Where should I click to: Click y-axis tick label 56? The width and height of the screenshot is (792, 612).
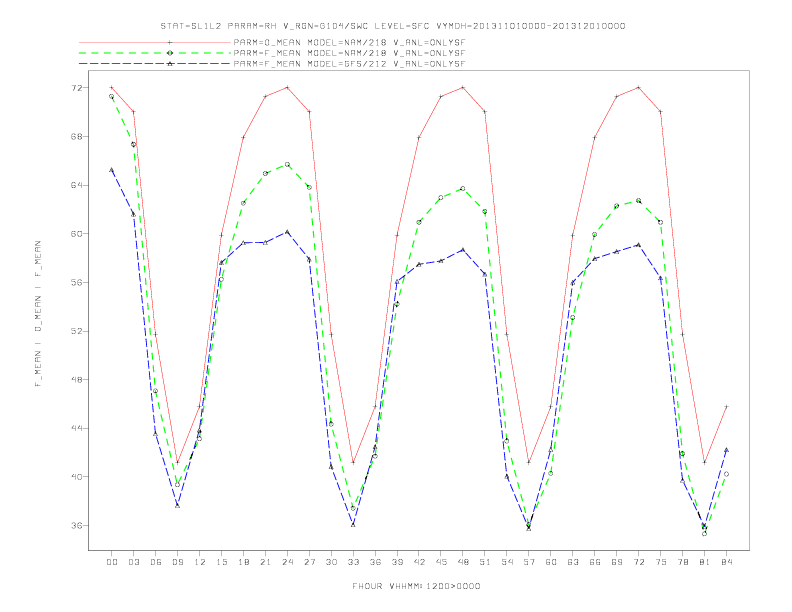coord(77,283)
